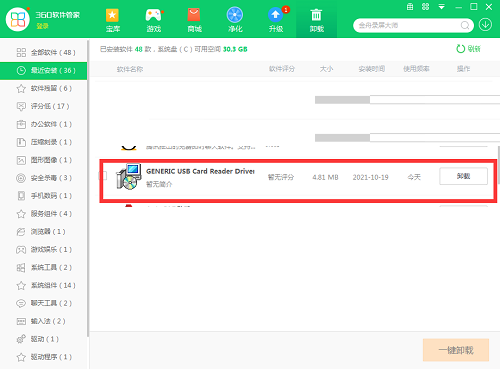The image size is (500, 369).
Task: Click the 登录 login link
Action: [42, 26]
